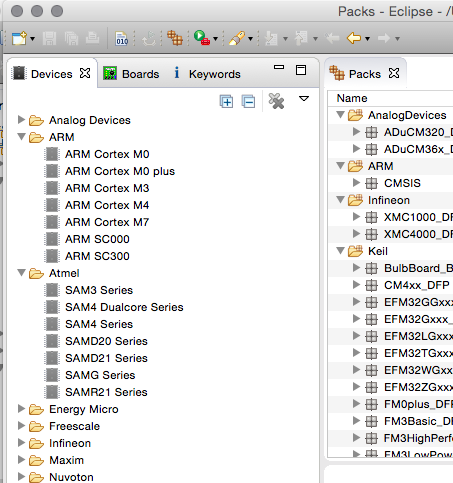Click the binary 010 toolbar icon
The image size is (453, 483).
point(122,38)
